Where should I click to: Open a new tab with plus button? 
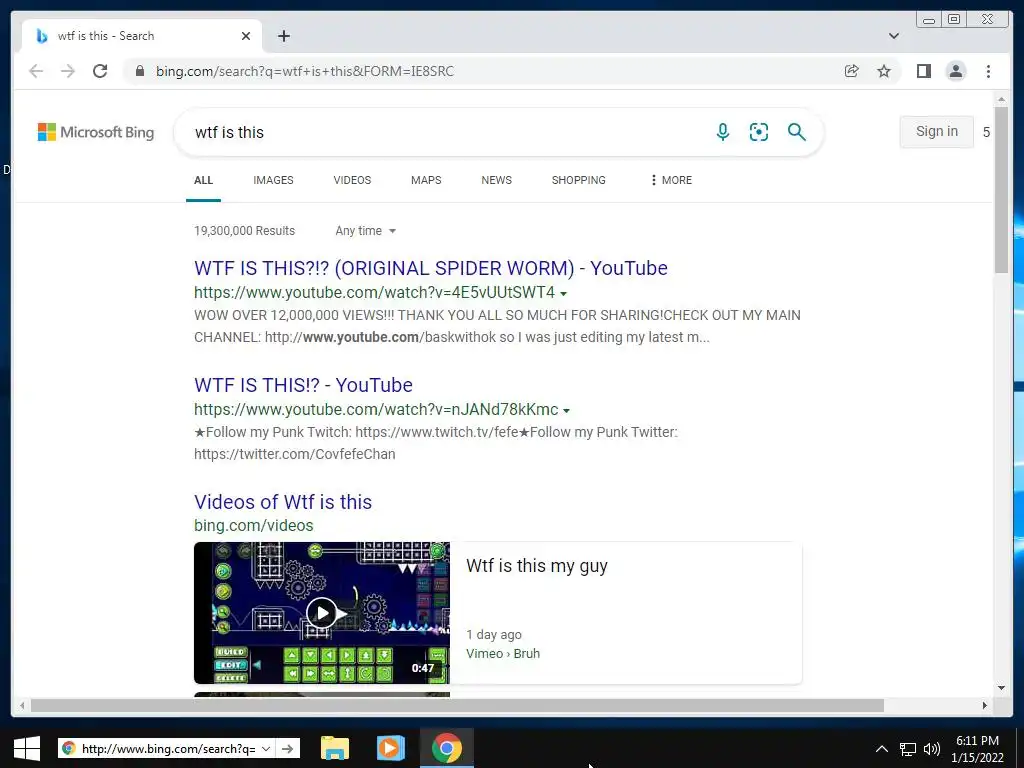tap(283, 36)
